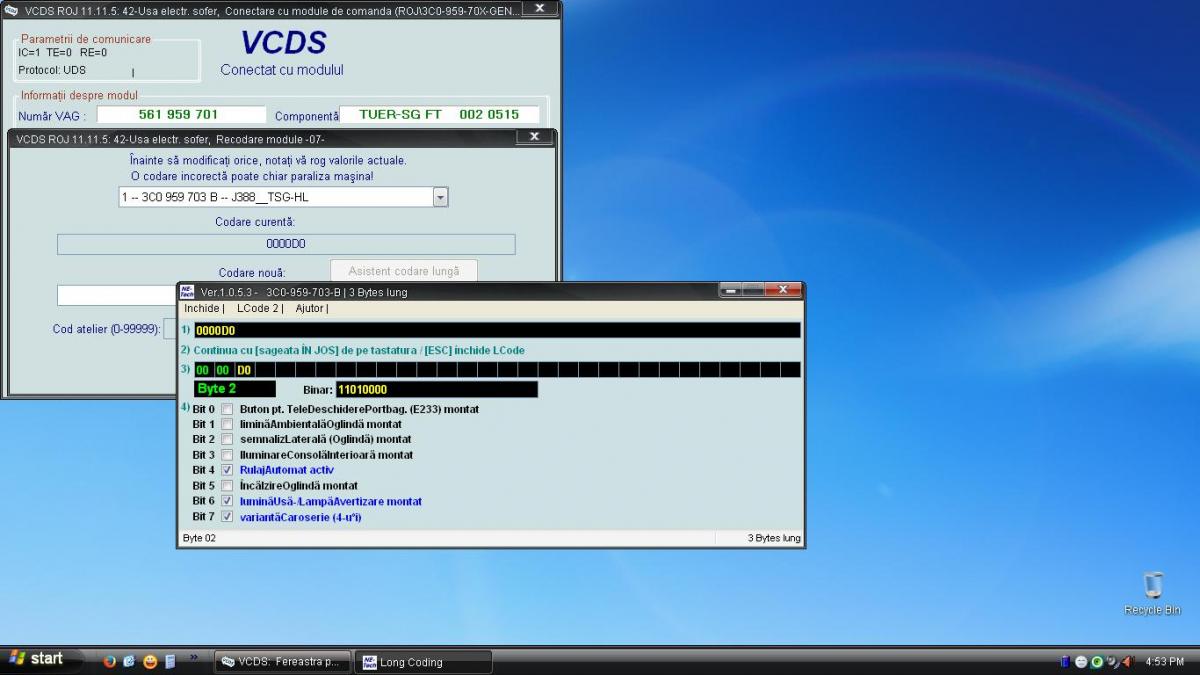Enable Bit 1 luminăAmbientalăOglindă checkbox
This screenshot has height=675, width=1200.
227,424
